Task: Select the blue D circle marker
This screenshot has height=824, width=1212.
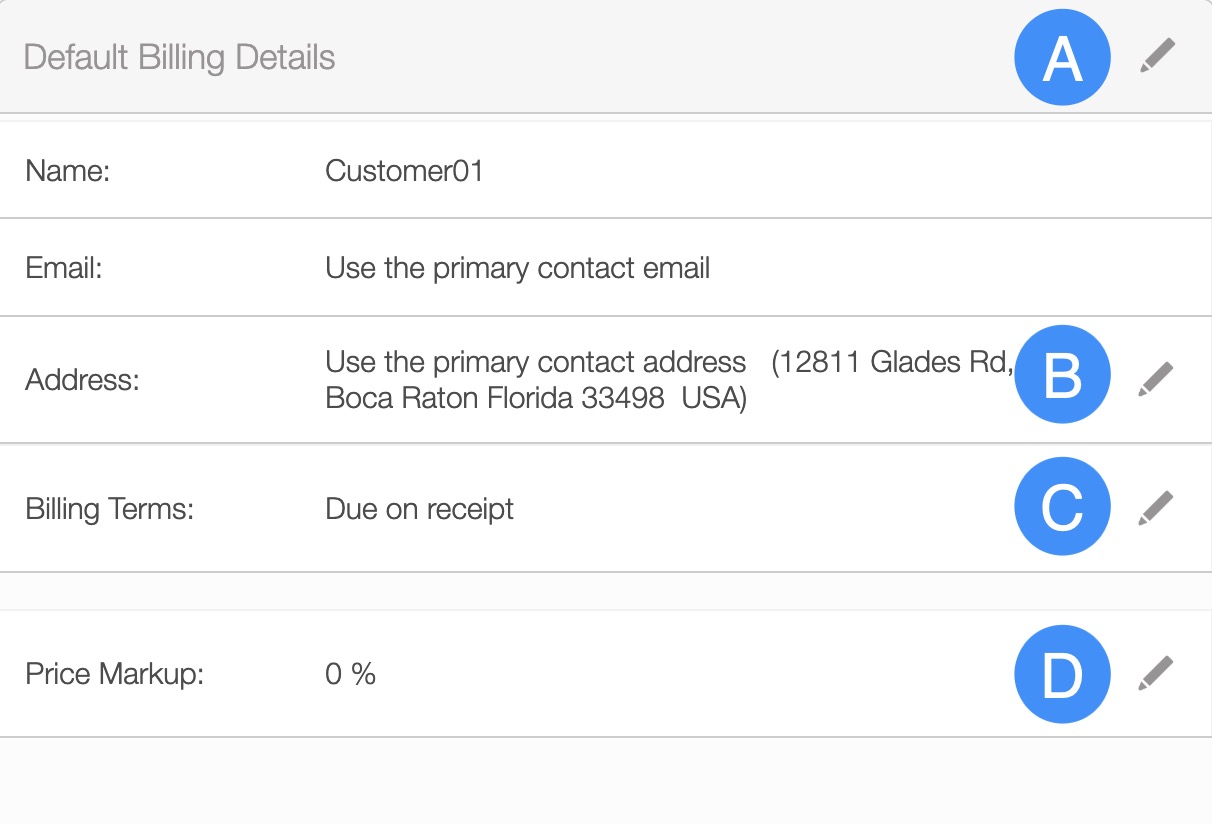Action: [x=1062, y=673]
